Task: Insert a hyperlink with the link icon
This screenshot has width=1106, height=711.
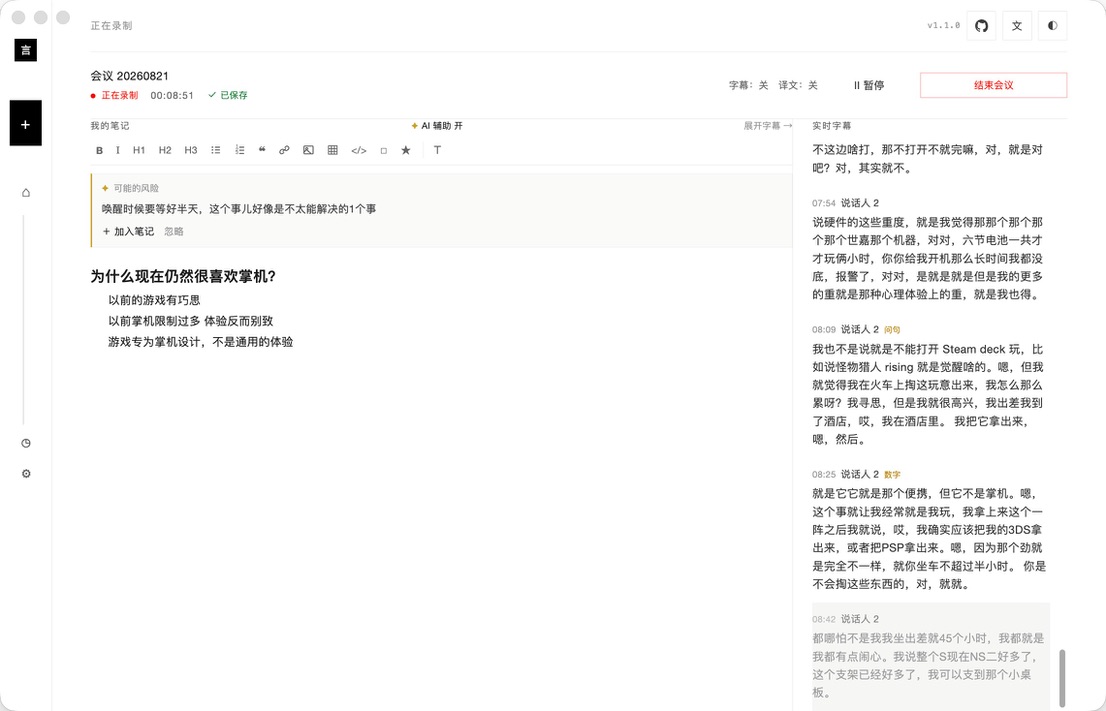Action: coord(284,150)
